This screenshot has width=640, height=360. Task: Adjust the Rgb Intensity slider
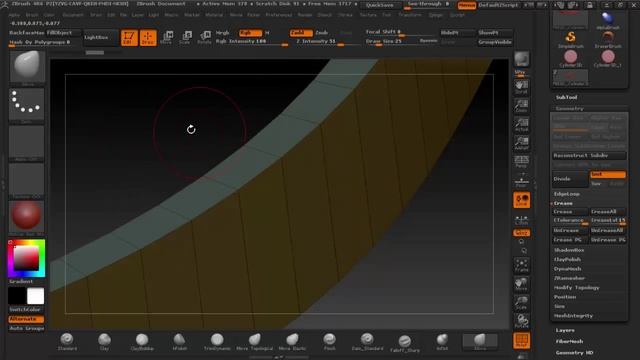252,42
